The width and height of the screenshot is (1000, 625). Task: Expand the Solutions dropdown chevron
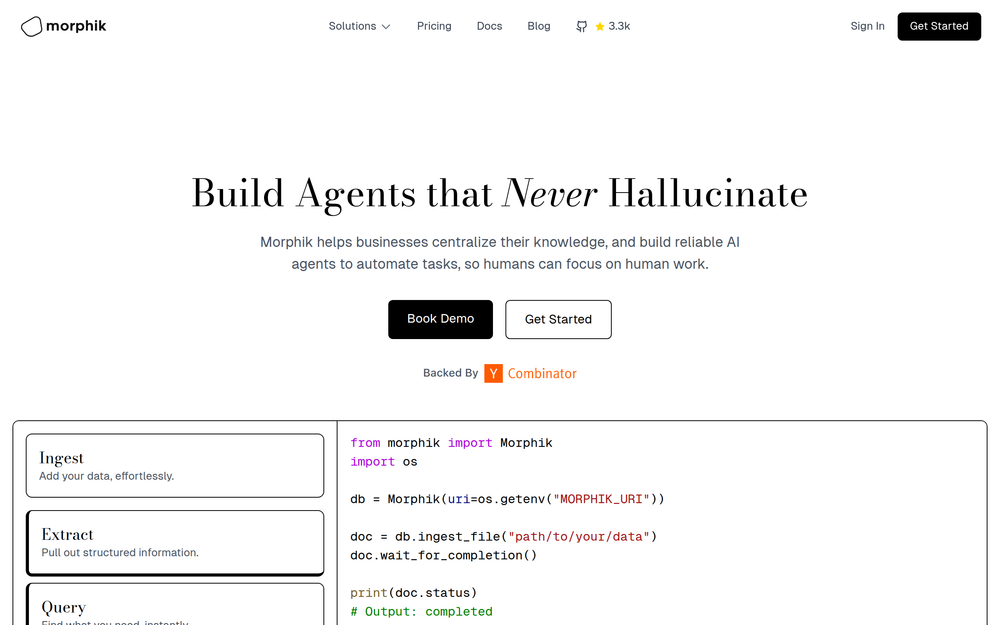point(386,27)
